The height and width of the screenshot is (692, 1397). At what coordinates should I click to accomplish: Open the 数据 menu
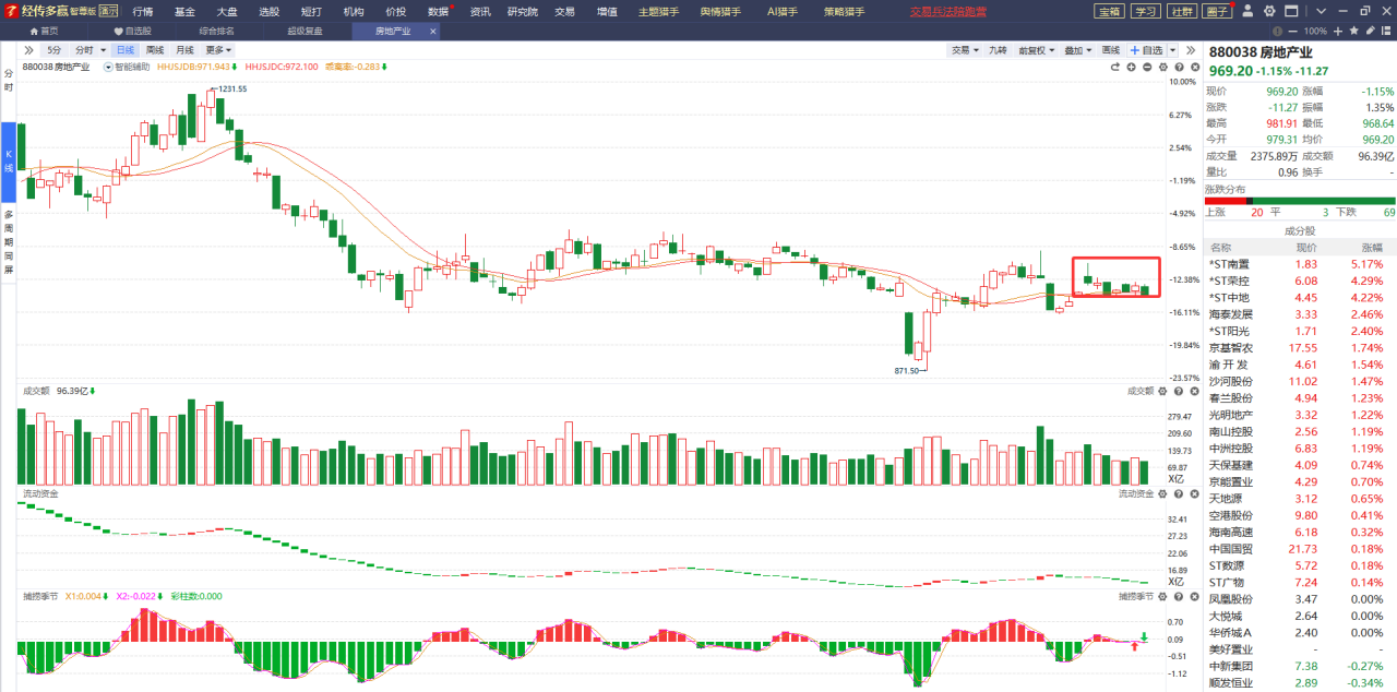click(438, 12)
